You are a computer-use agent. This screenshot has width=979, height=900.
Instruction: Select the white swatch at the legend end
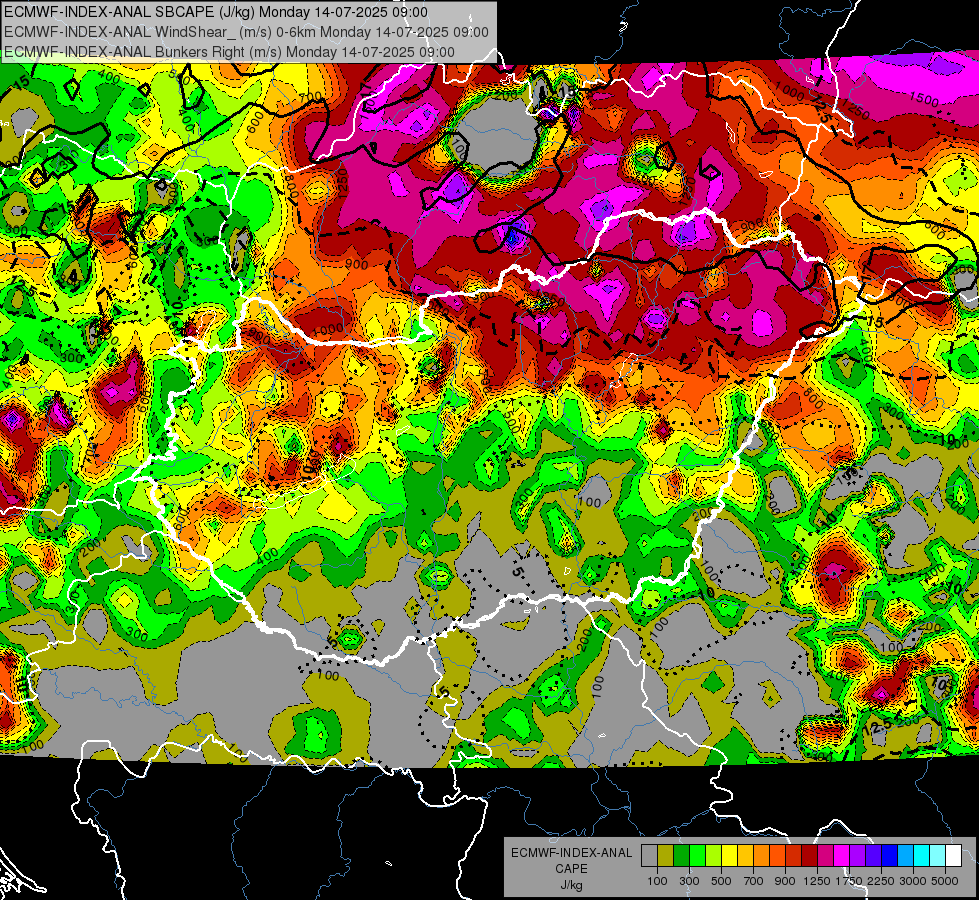tap(953, 856)
